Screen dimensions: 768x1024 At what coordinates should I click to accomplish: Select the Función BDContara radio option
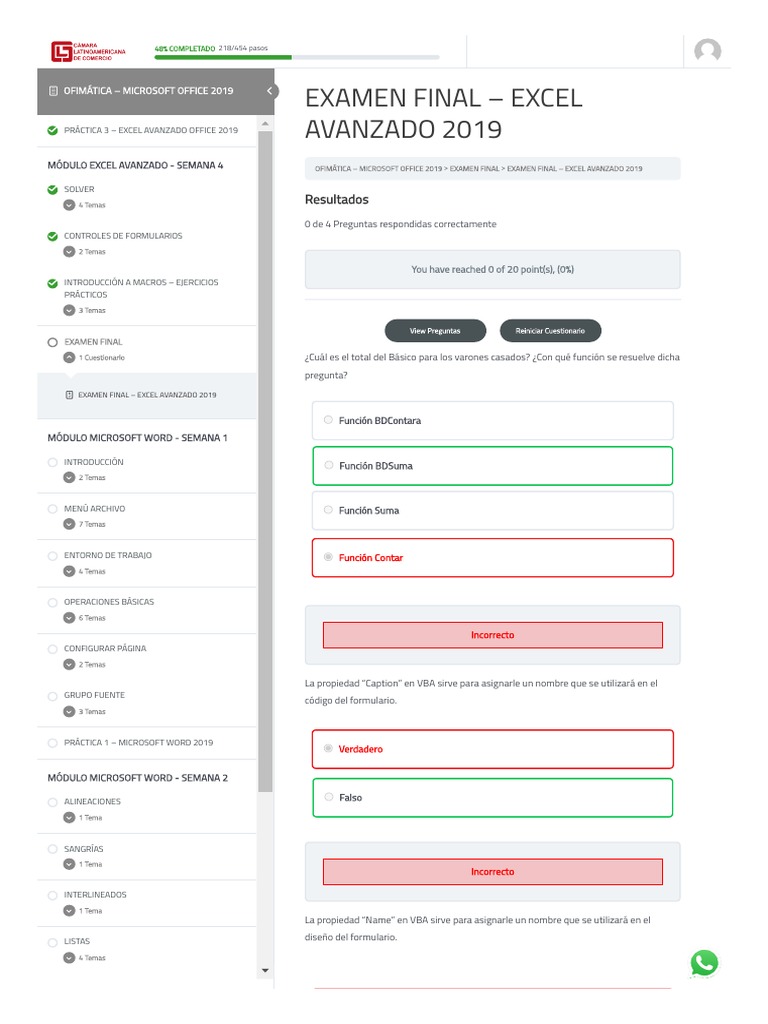pos(328,420)
